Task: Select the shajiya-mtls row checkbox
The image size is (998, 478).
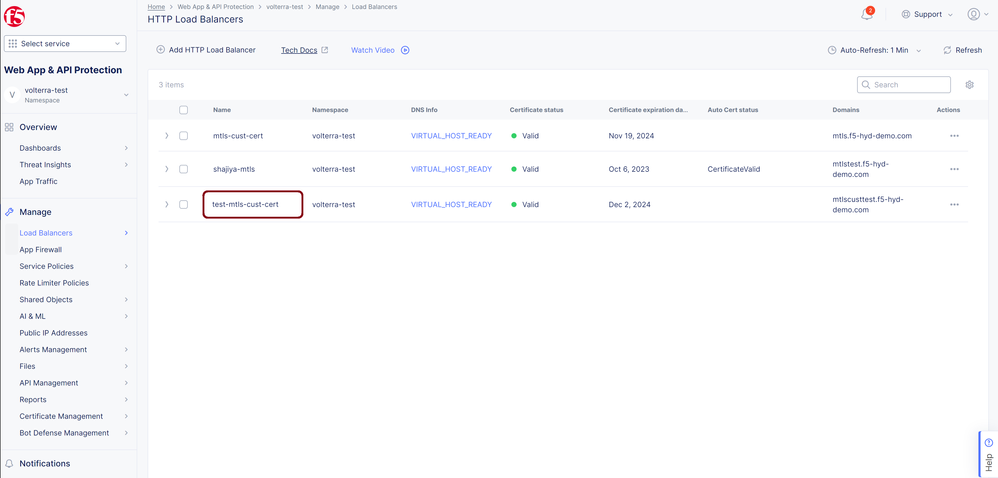Action: coord(183,169)
